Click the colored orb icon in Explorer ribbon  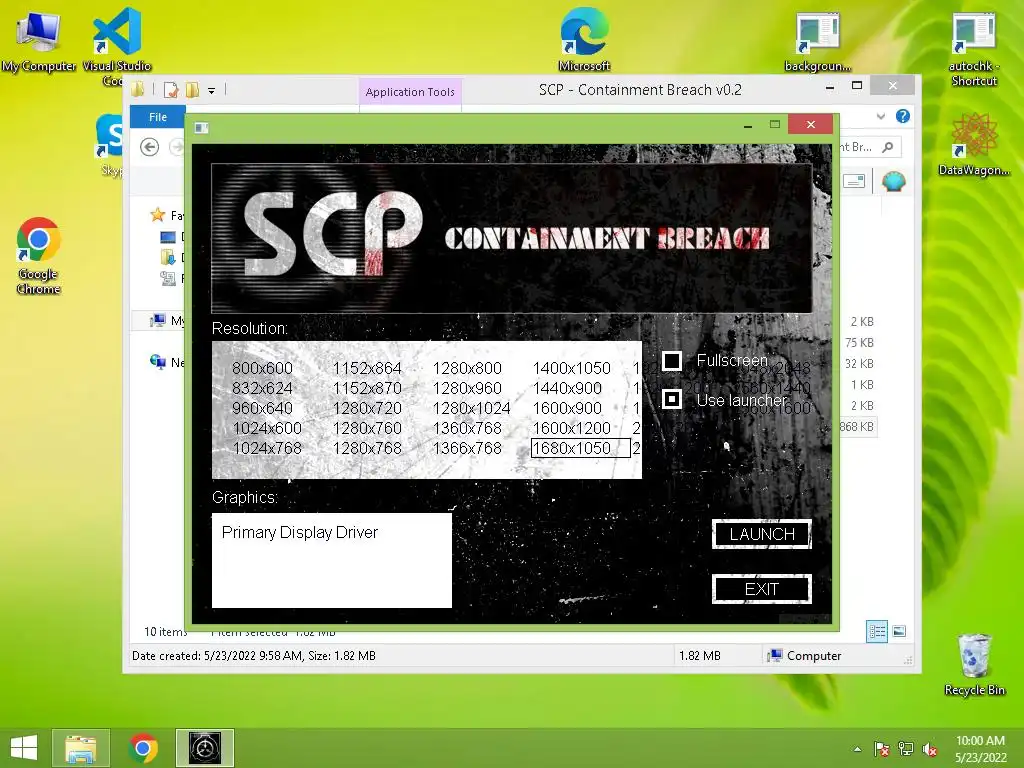point(893,181)
